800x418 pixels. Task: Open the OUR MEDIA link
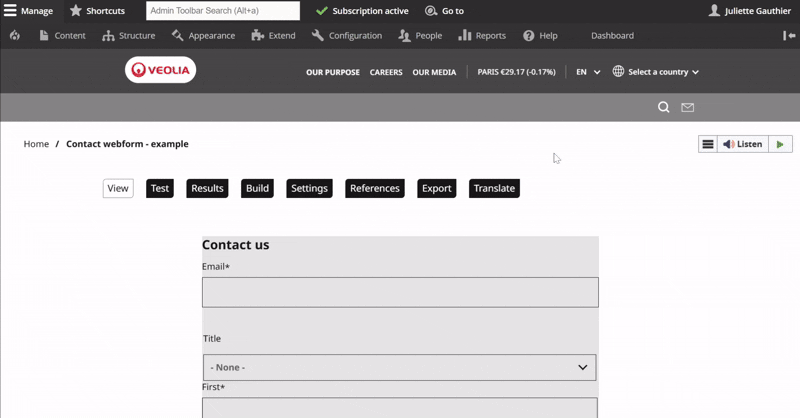click(434, 72)
